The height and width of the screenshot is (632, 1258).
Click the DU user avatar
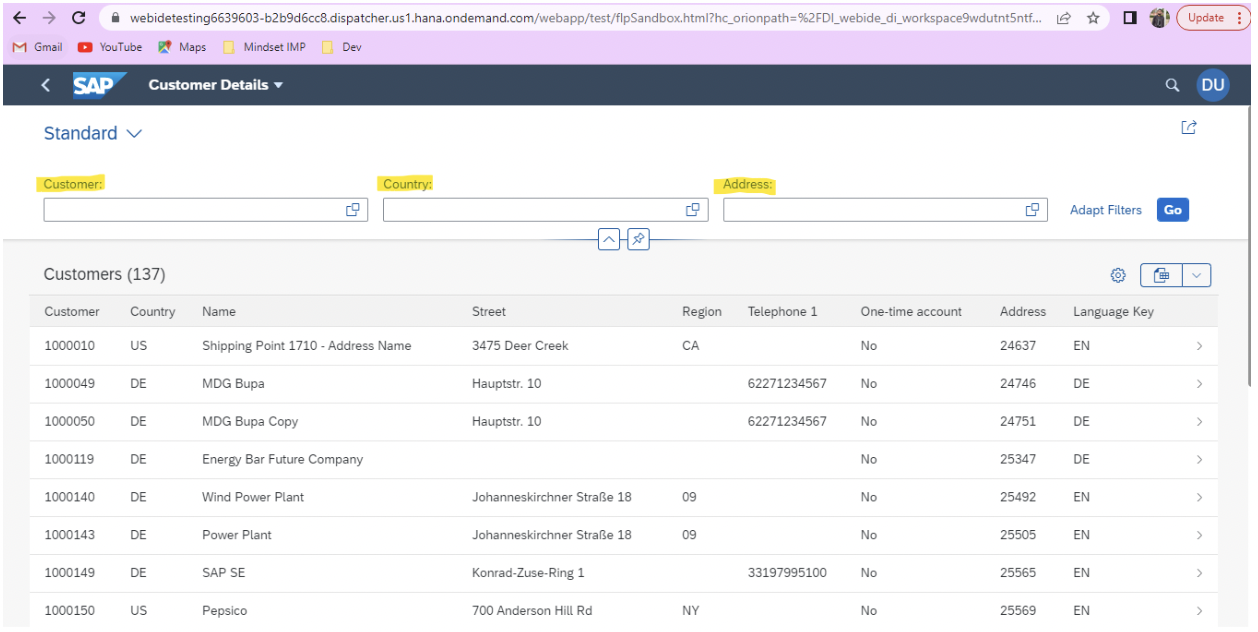pyautogui.click(x=1212, y=86)
